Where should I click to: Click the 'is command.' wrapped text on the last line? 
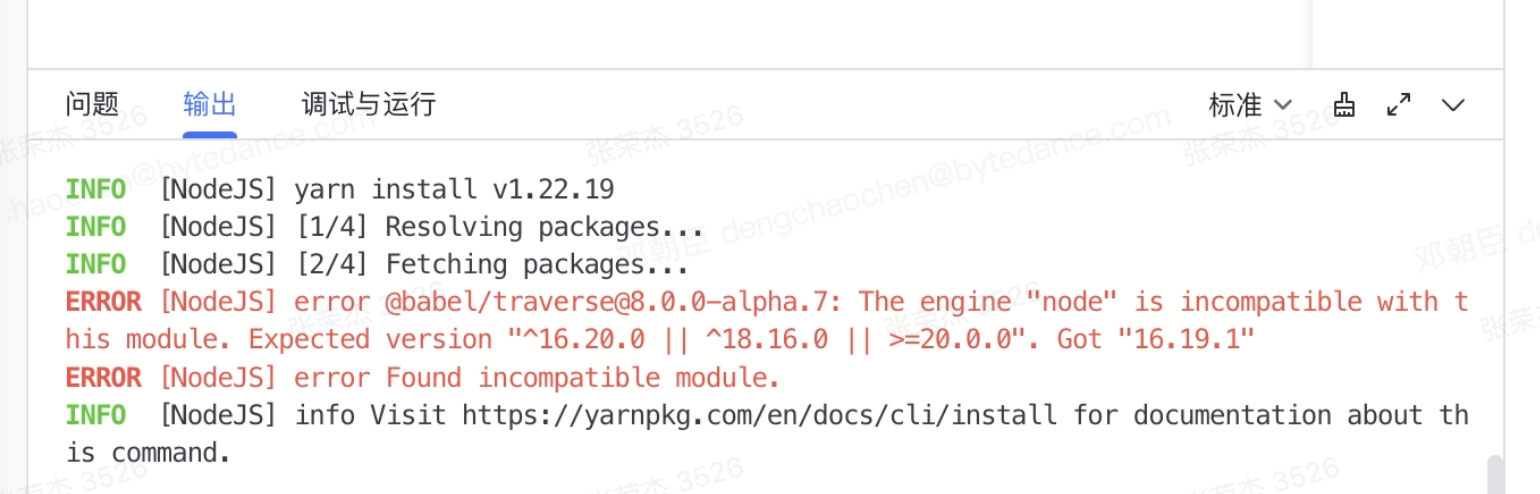point(148,453)
